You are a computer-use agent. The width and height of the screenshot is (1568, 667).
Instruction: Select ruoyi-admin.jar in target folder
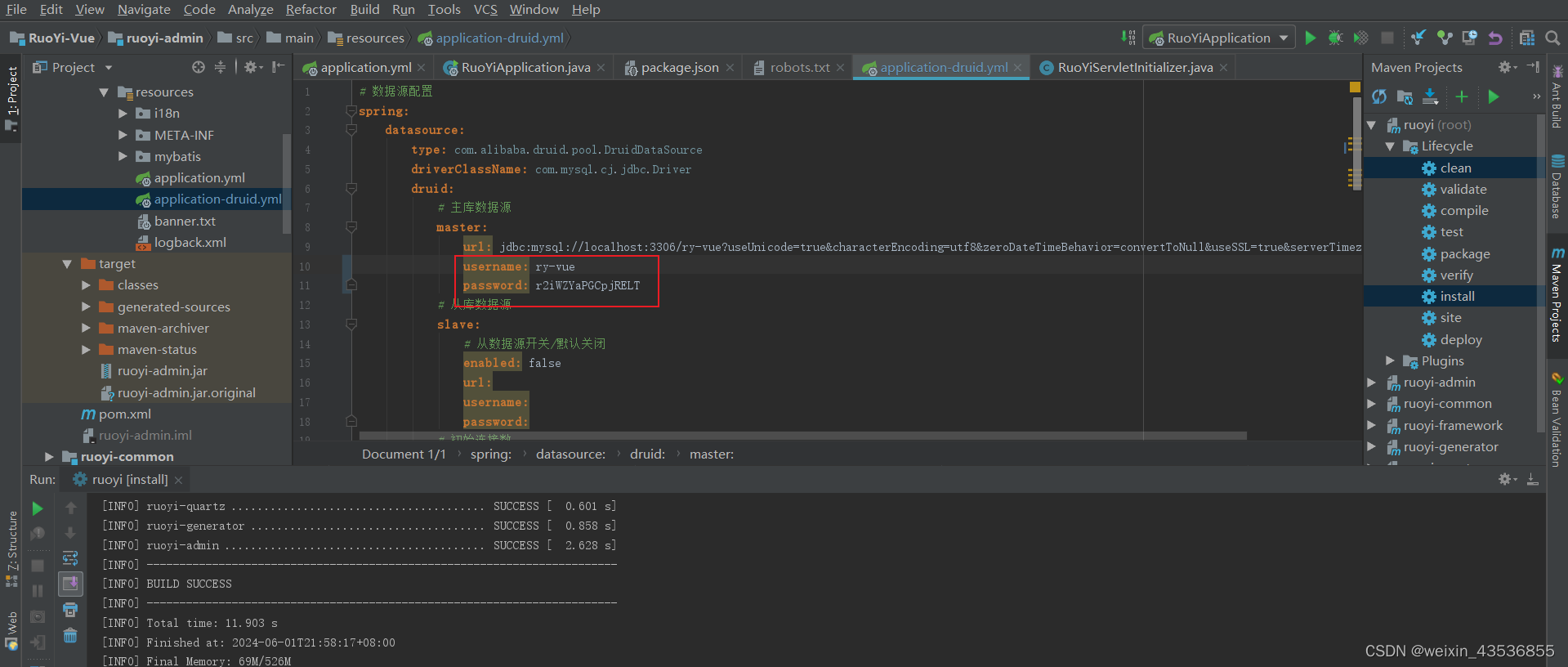(162, 371)
